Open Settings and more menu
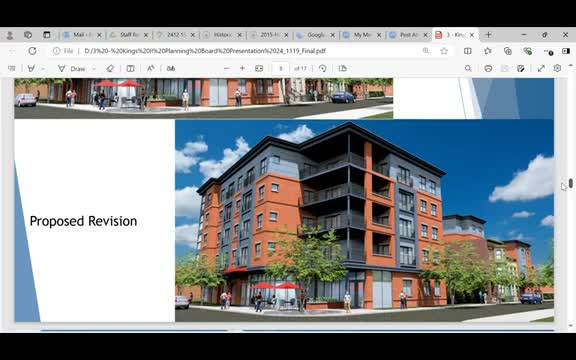 (548, 51)
